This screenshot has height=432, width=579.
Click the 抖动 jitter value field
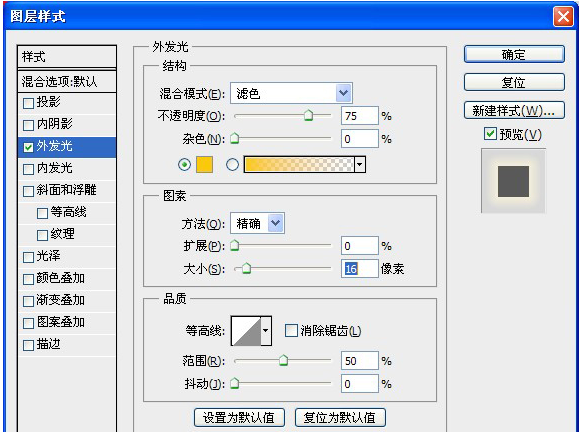coord(360,384)
